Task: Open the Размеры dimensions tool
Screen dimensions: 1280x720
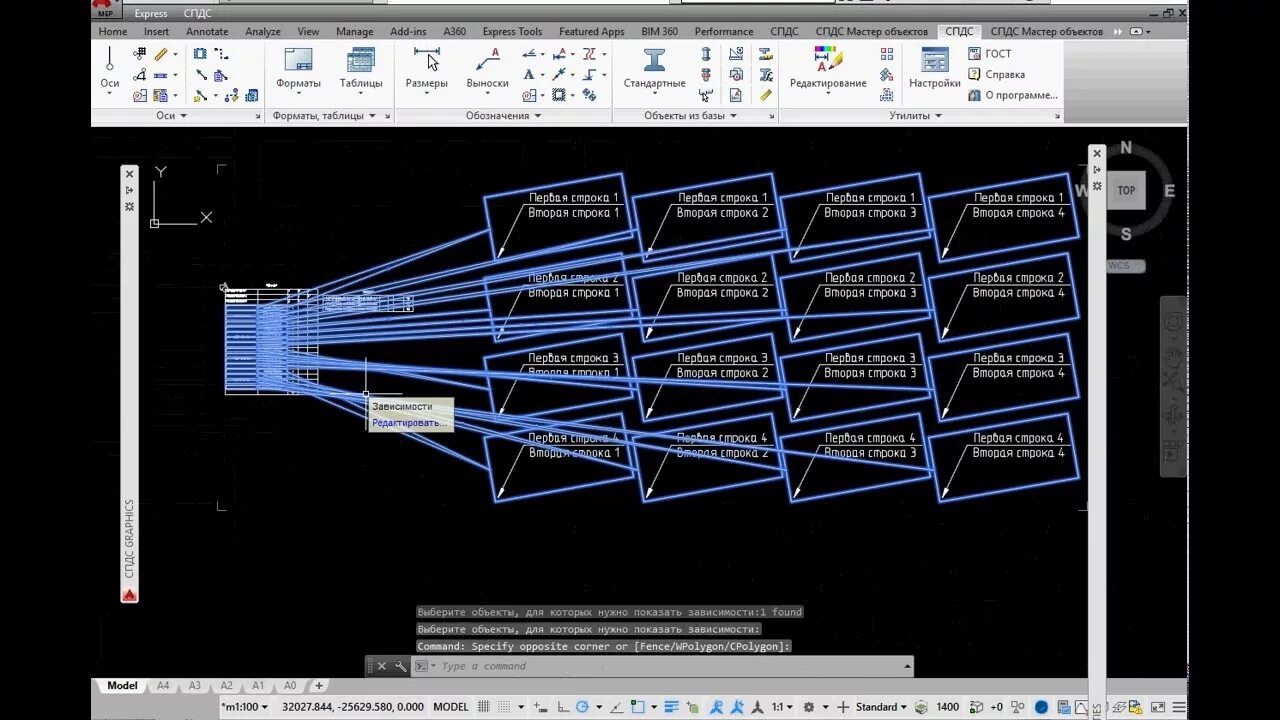Action: coord(427,68)
